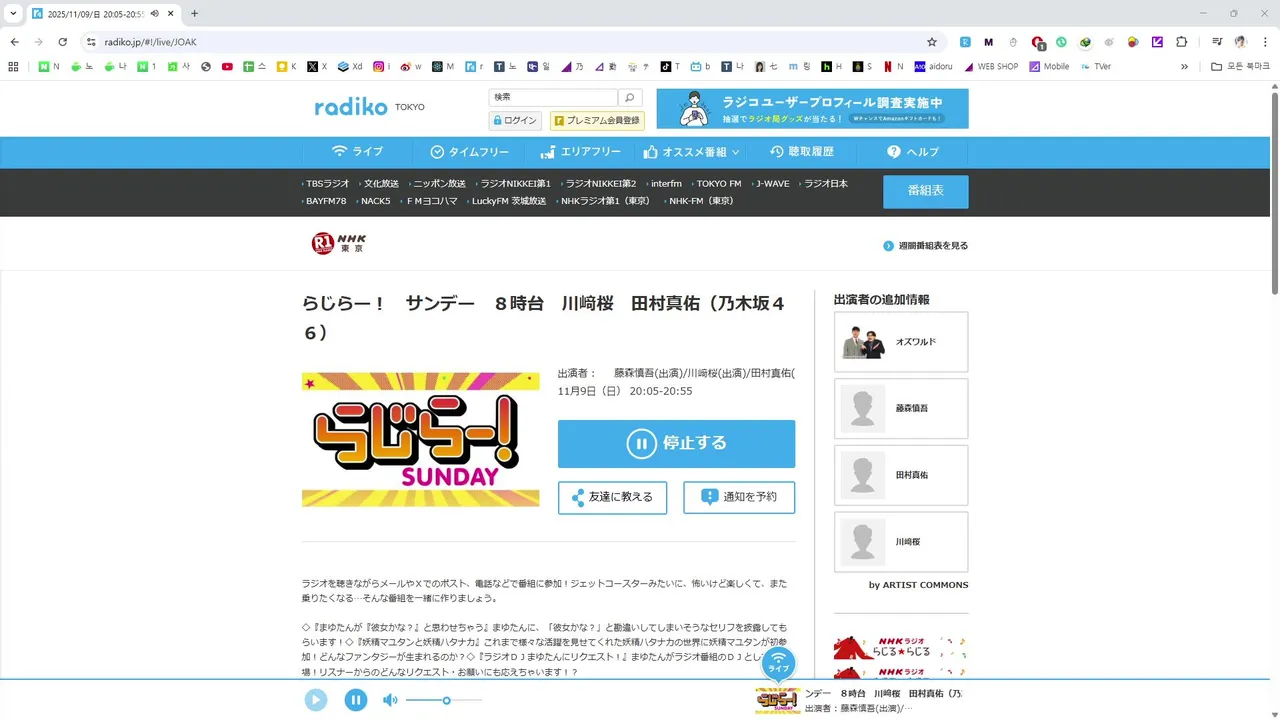Click the ログイン button
Screen dimensions: 1280x720
515,120
